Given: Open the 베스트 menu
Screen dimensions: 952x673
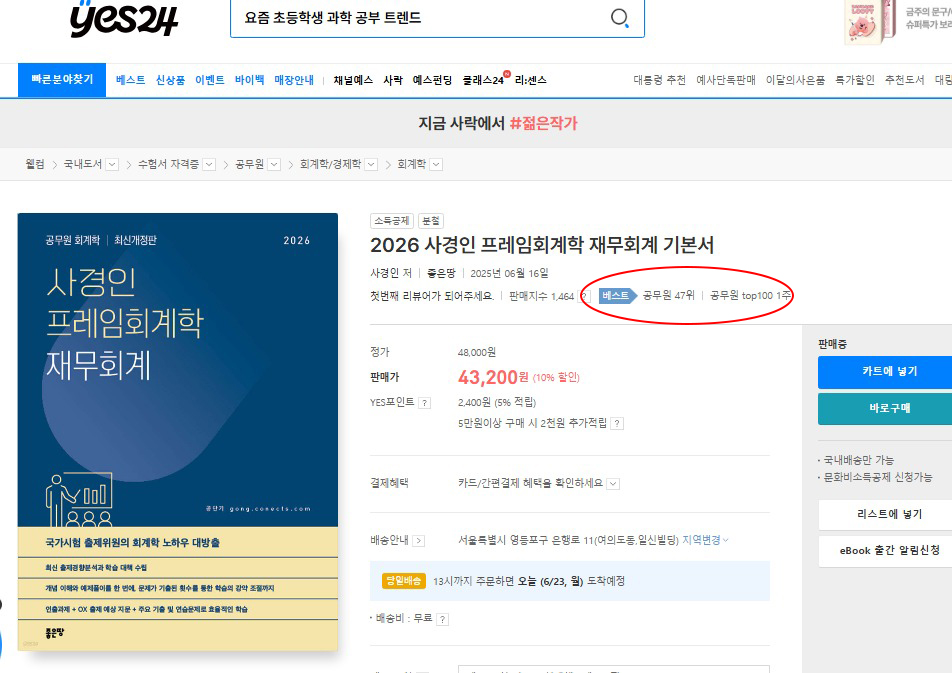Looking at the screenshot, I should (x=131, y=80).
